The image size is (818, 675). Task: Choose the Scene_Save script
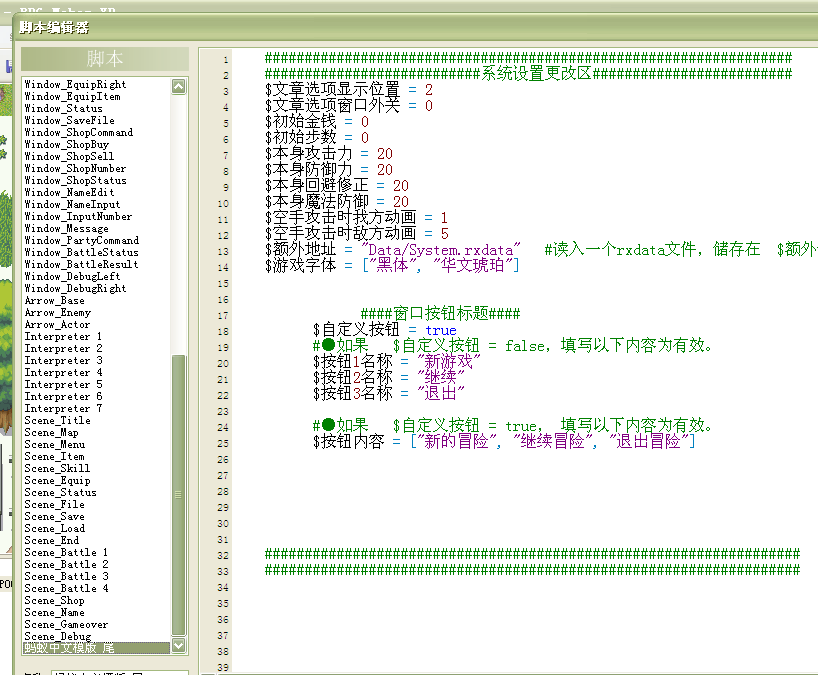coord(54,516)
